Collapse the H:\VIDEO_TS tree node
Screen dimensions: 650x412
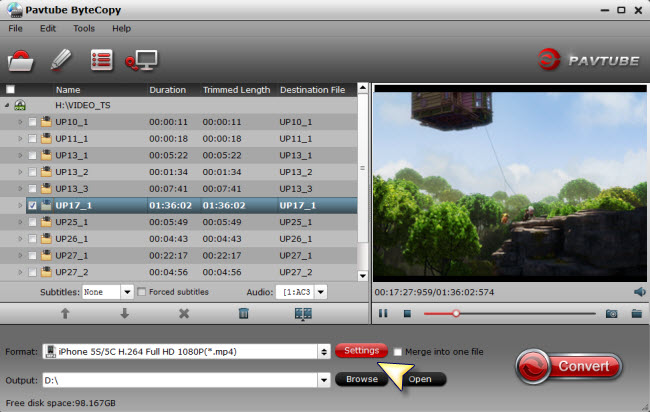(7, 105)
